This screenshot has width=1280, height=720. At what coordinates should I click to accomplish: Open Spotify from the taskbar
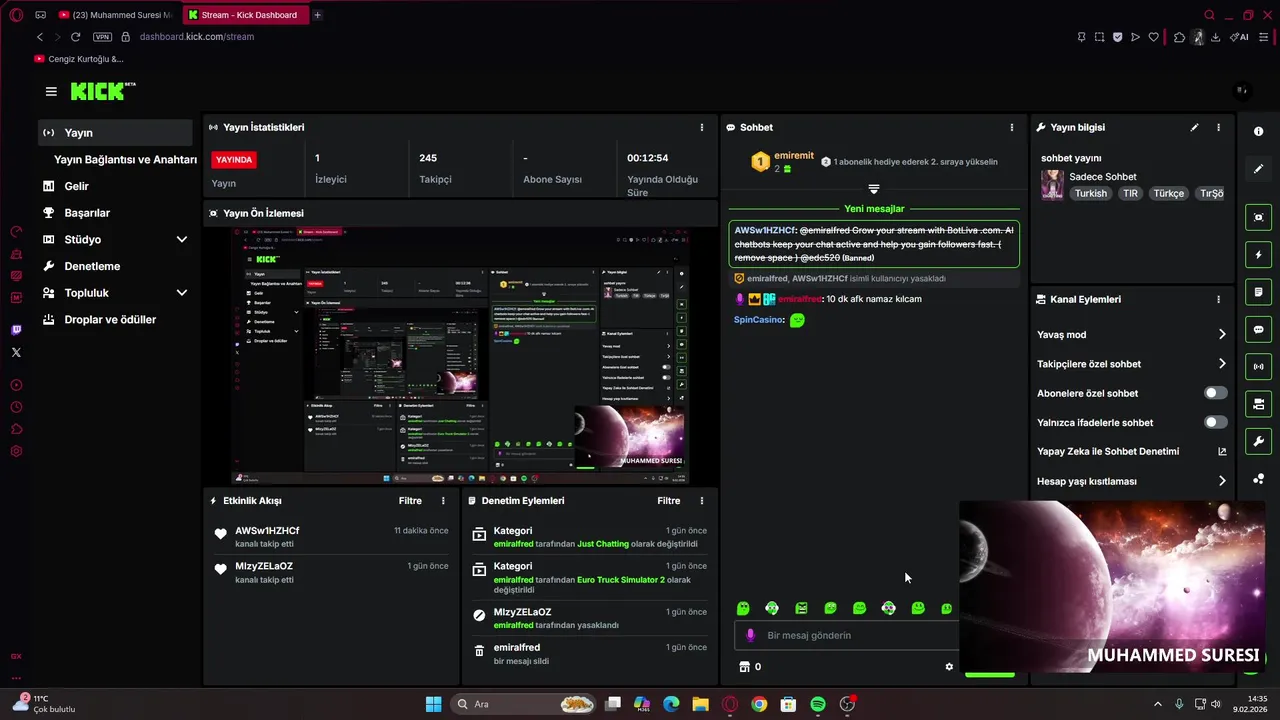point(818,704)
